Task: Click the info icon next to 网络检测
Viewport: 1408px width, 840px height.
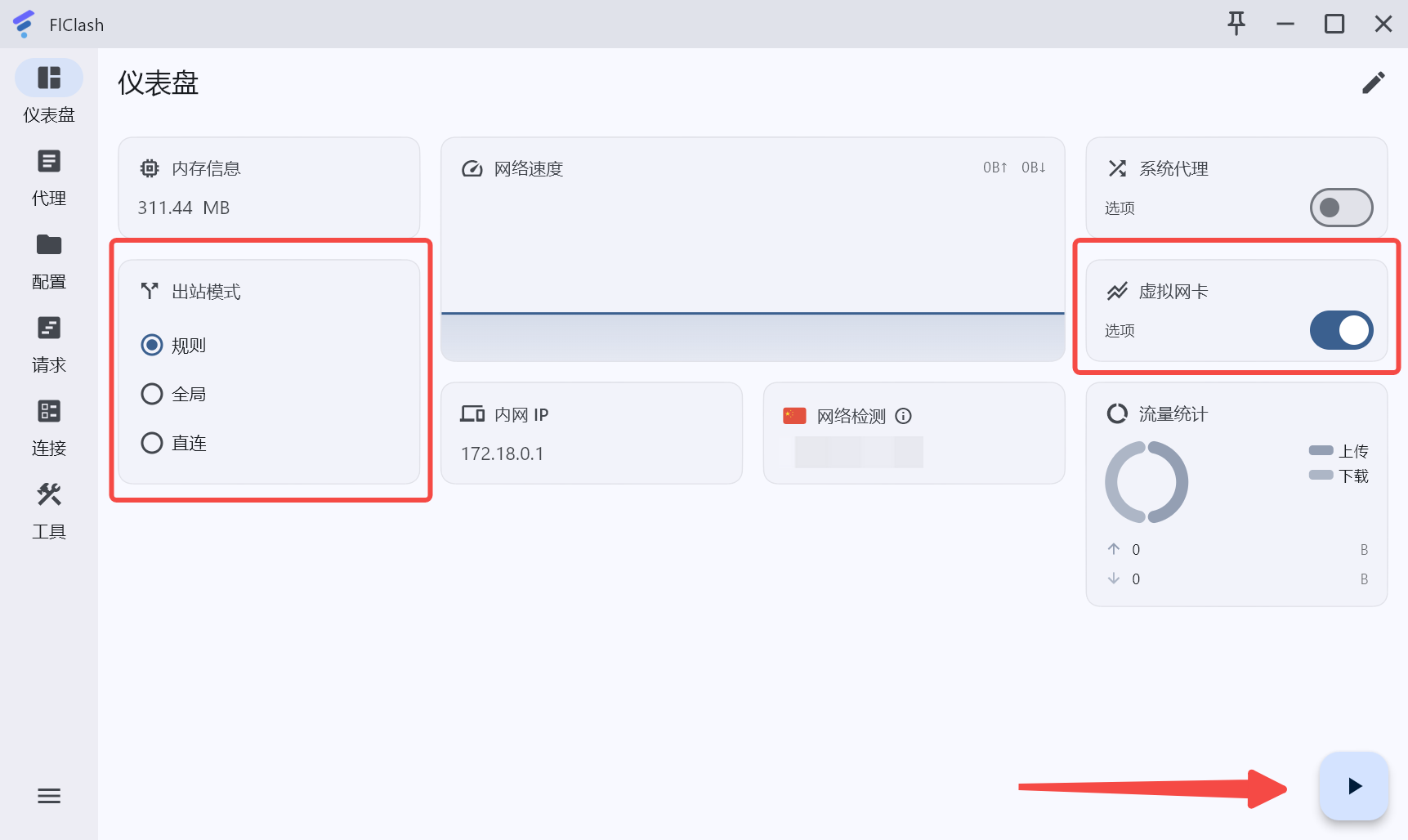Action: pyautogui.click(x=903, y=416)
